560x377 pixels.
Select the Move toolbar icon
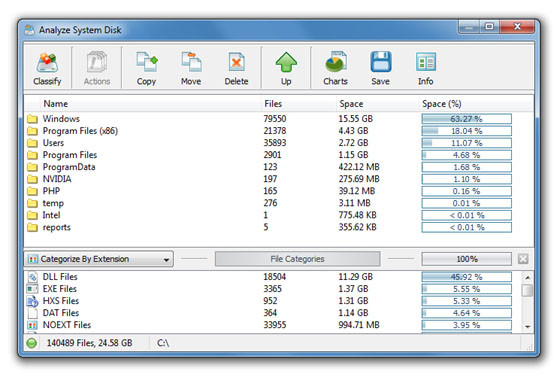191,62
